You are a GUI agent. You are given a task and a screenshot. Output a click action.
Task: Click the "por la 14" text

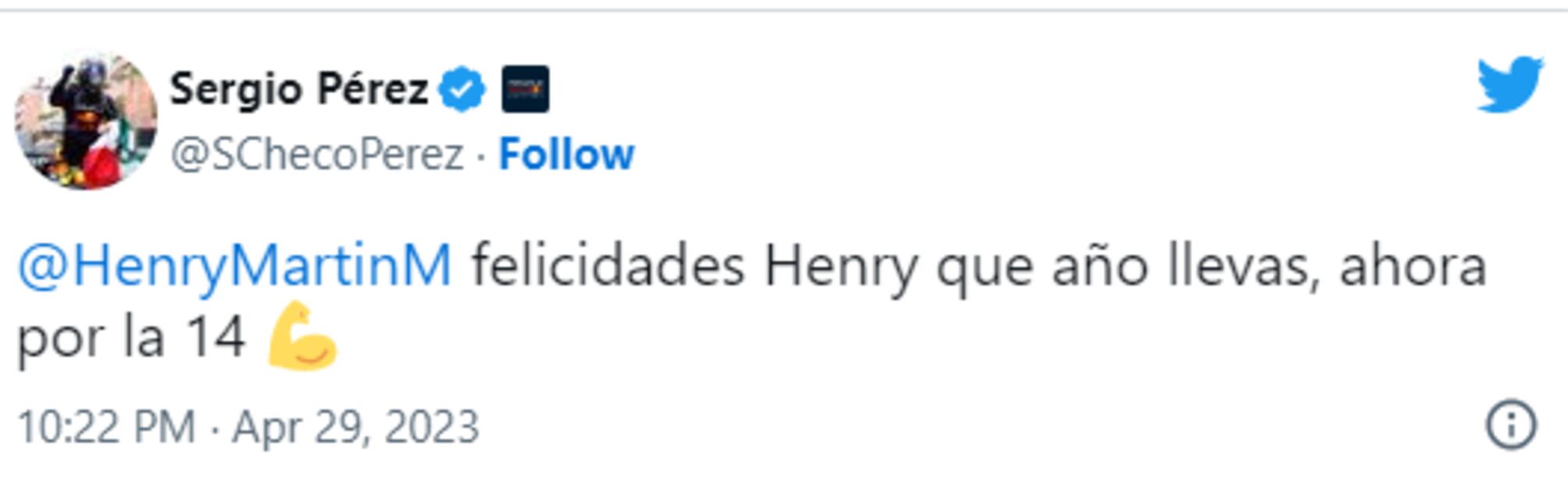point(131,337)
